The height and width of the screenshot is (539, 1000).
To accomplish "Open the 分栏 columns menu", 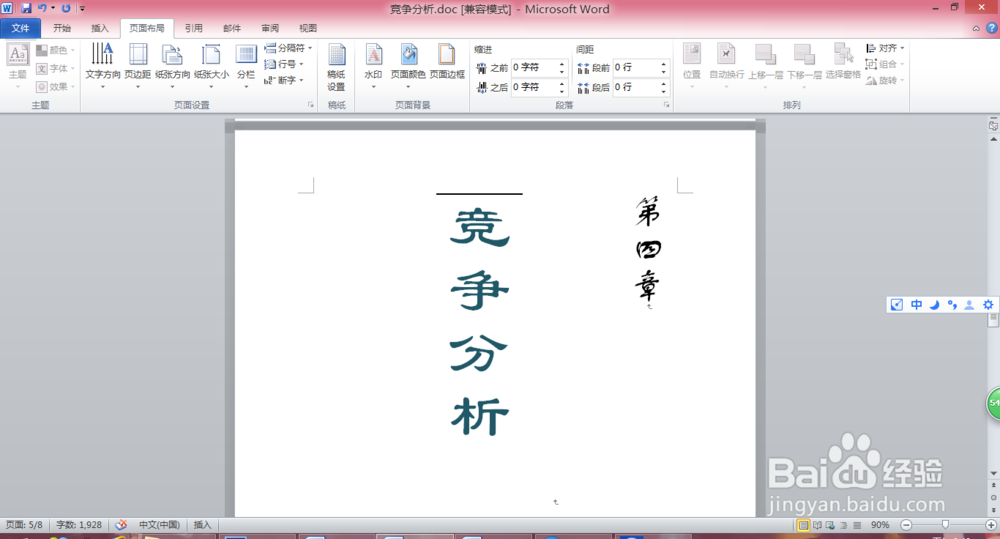I will click(246, 66).
